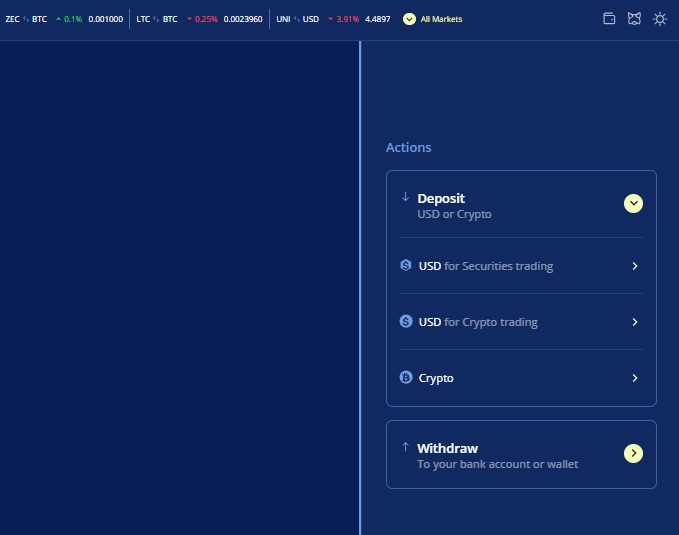Choose USD for Securities trading
This screenshot has height=535, width=679.
pyautogui.click(x=521, y=266)
